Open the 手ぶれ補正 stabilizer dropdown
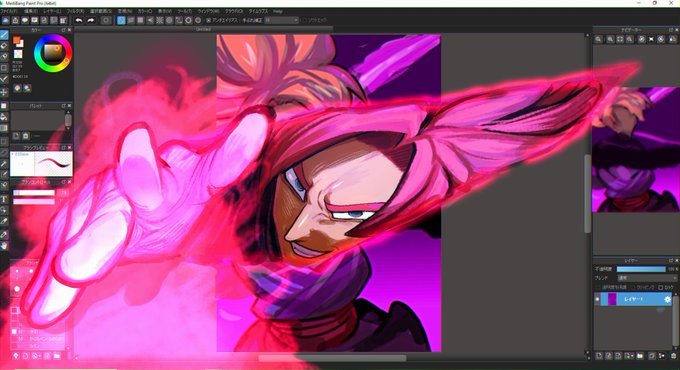Screen dimensions: 680x370 pos(282,20)
